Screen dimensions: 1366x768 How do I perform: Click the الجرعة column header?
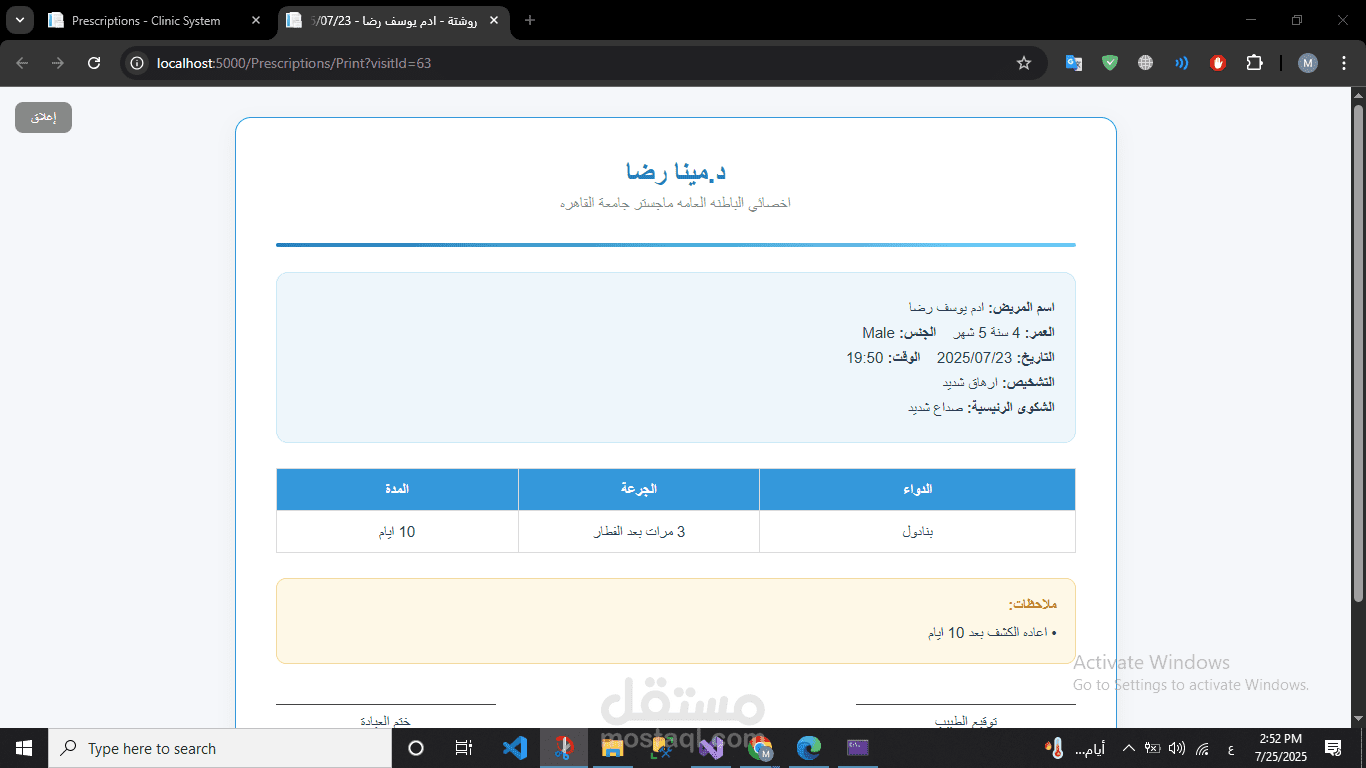[639, 489]
